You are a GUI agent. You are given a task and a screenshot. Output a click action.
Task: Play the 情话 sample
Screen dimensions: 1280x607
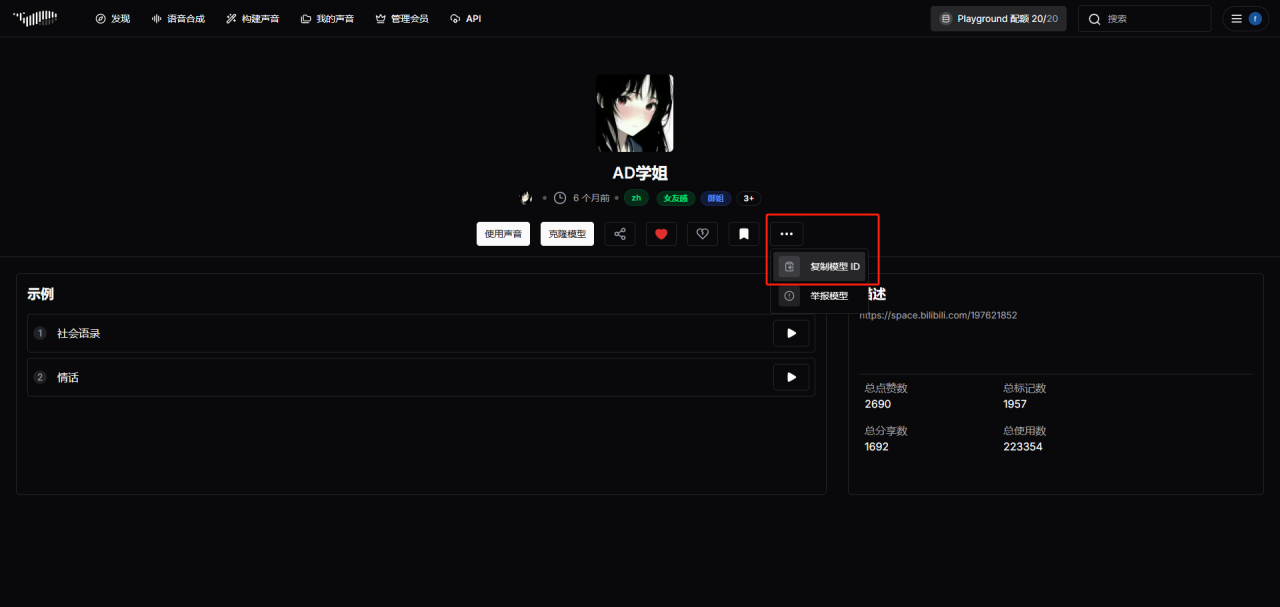[791, 377]
